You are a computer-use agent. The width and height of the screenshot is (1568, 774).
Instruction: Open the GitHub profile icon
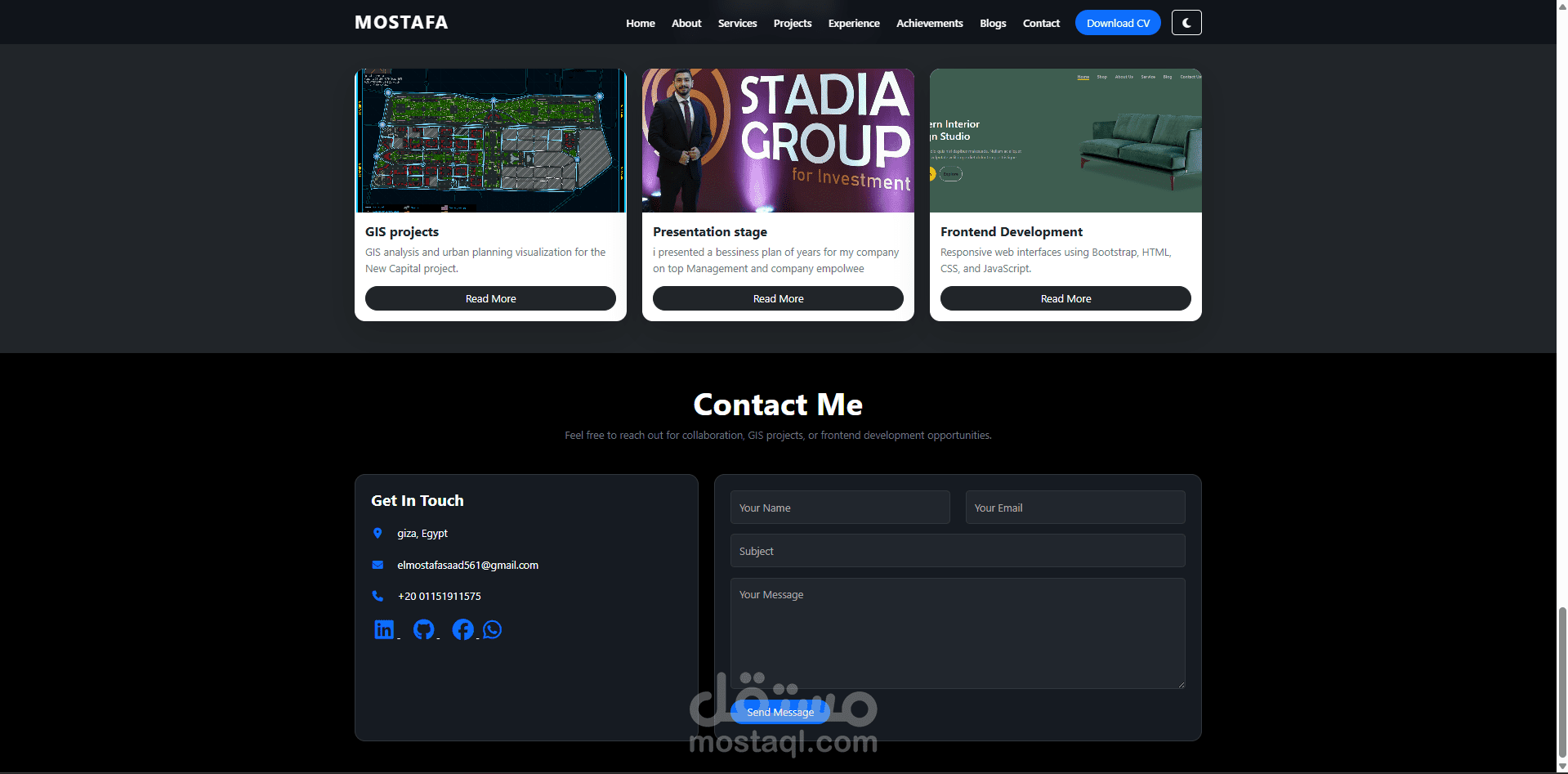(423, 629)
